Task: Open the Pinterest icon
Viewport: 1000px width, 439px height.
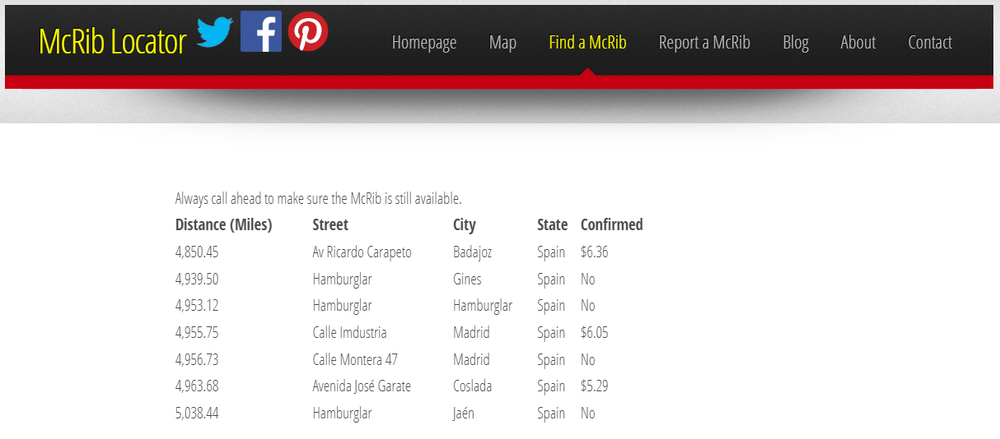Action: (308, 32)
